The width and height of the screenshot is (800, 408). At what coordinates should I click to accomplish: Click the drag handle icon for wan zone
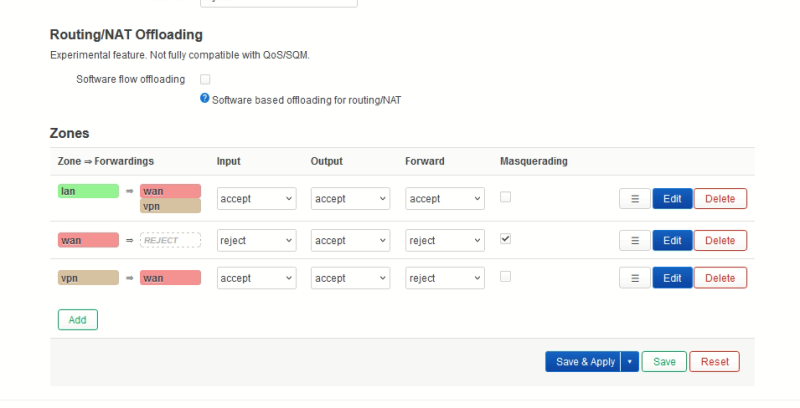pos(635,241)
